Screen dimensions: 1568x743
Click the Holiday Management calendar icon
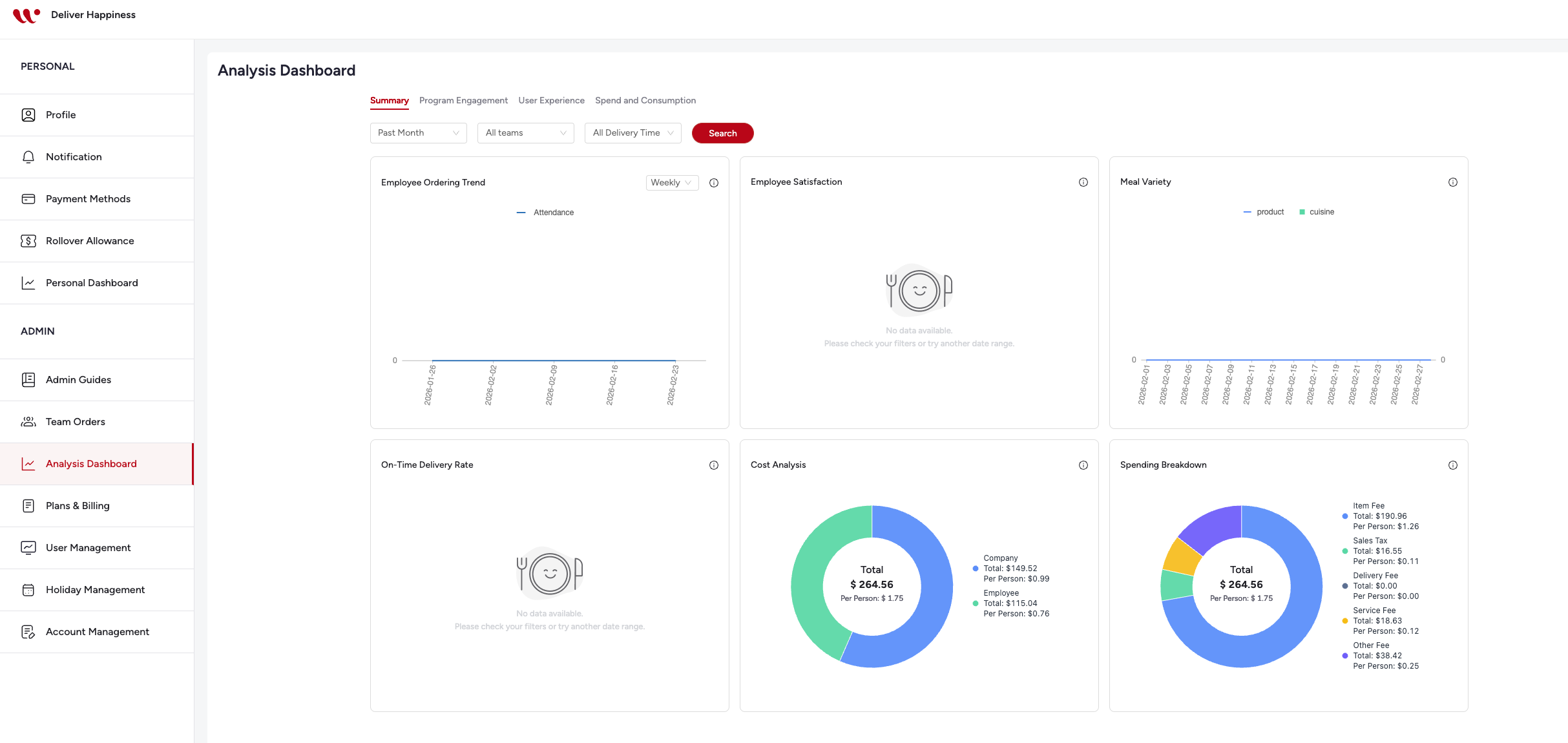click(x=28, y=590)
